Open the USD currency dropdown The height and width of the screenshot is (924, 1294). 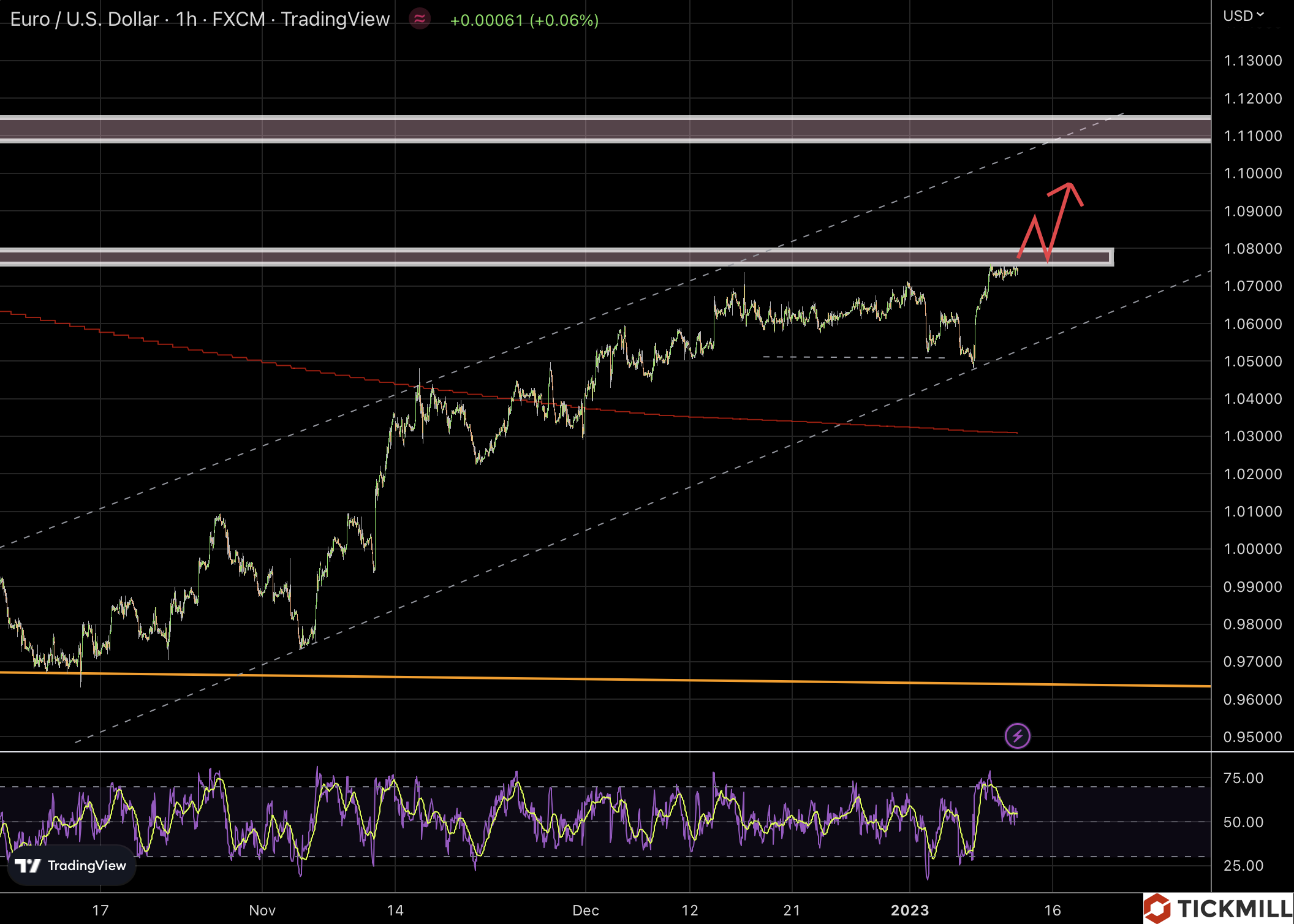(x=1243, y=15)
